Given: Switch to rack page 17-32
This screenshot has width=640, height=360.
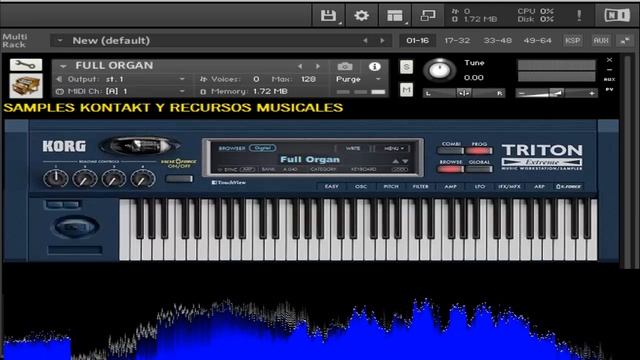Looking at the screenshot, I should tap(457, 40).
